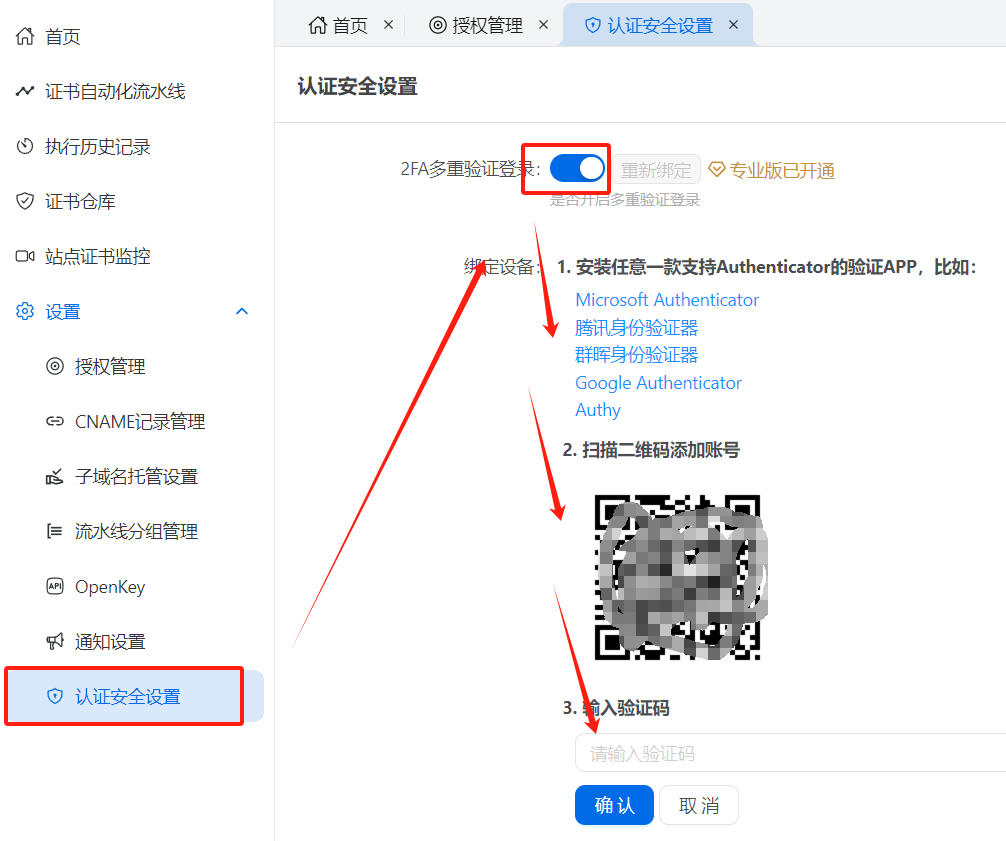The width and height of the screenshot is (1006, 841).
Task: Switch to the 授权管理 tab
Action: pos(476,25)
